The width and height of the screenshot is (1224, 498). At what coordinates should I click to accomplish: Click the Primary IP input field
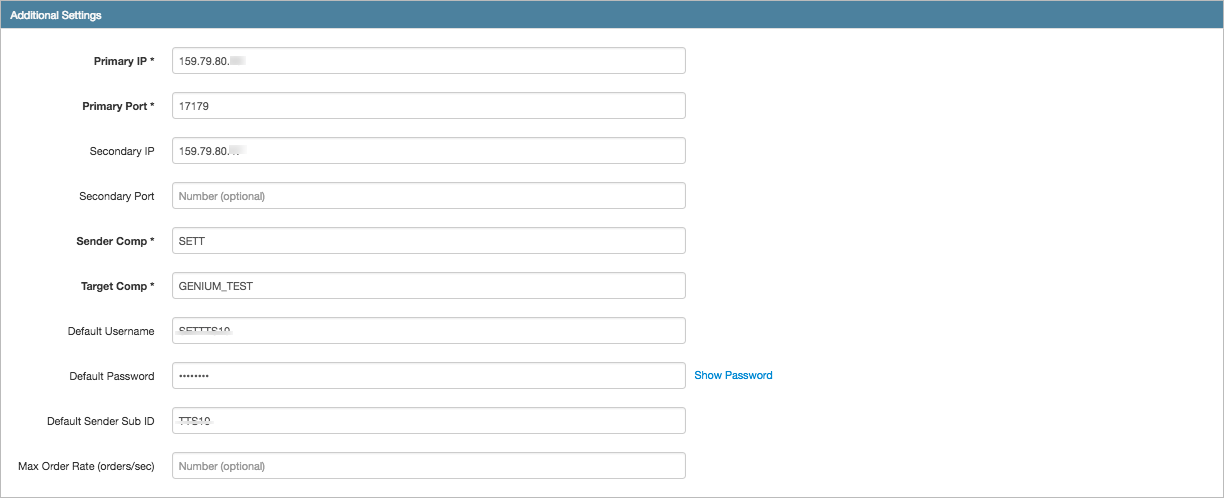click(429, 60)
